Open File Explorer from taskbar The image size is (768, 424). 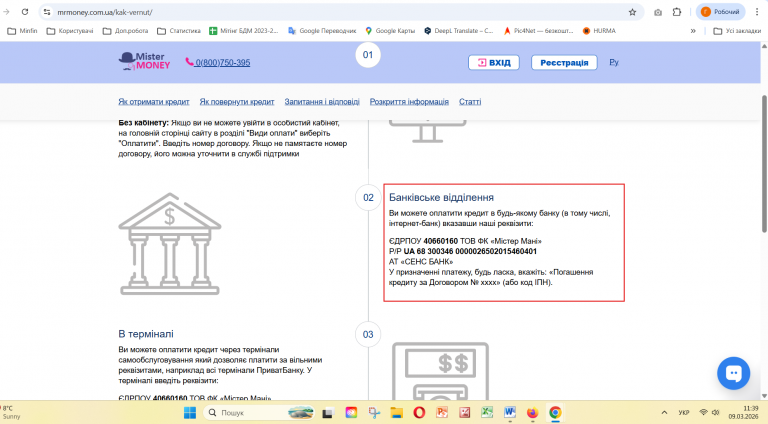click(396, 413)
